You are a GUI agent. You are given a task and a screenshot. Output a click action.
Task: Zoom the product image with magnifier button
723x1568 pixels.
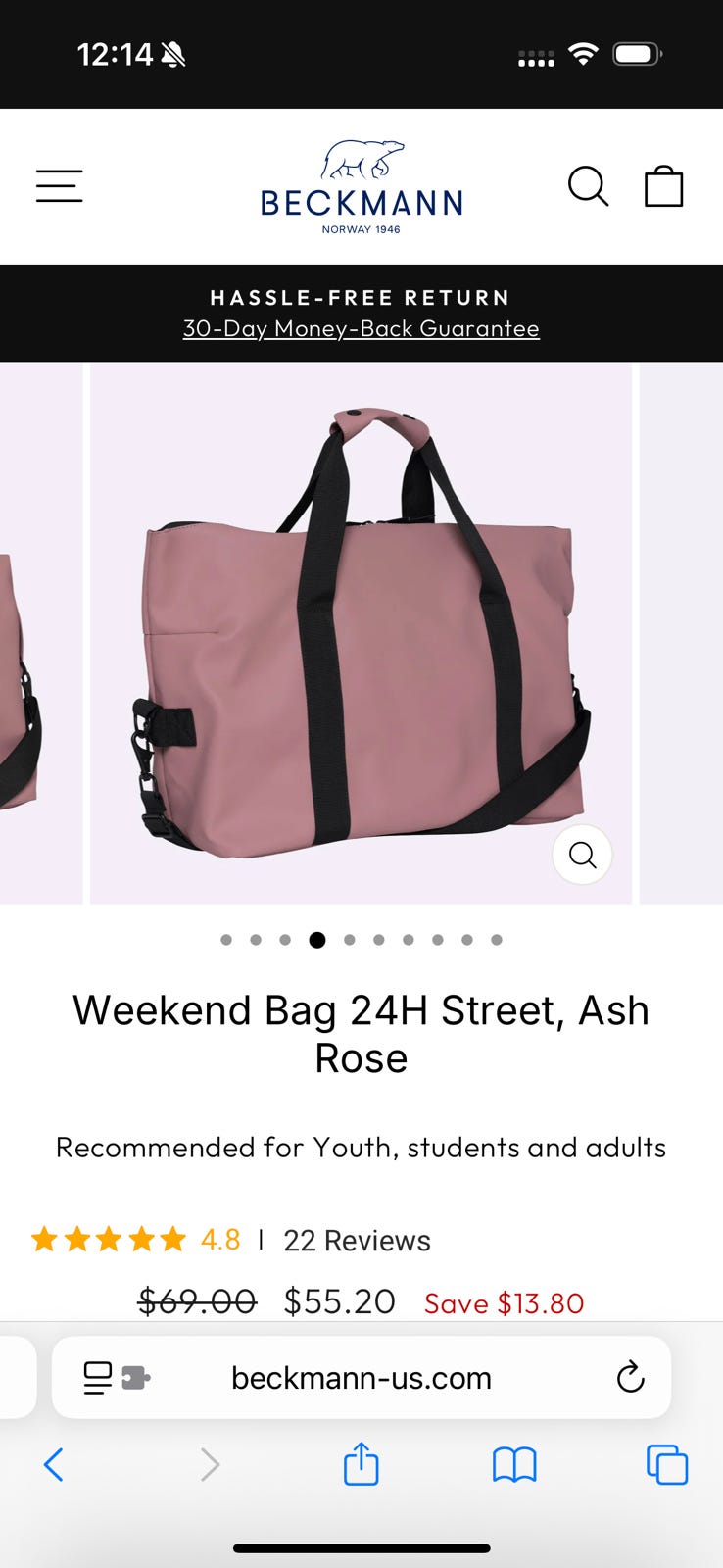582,855
